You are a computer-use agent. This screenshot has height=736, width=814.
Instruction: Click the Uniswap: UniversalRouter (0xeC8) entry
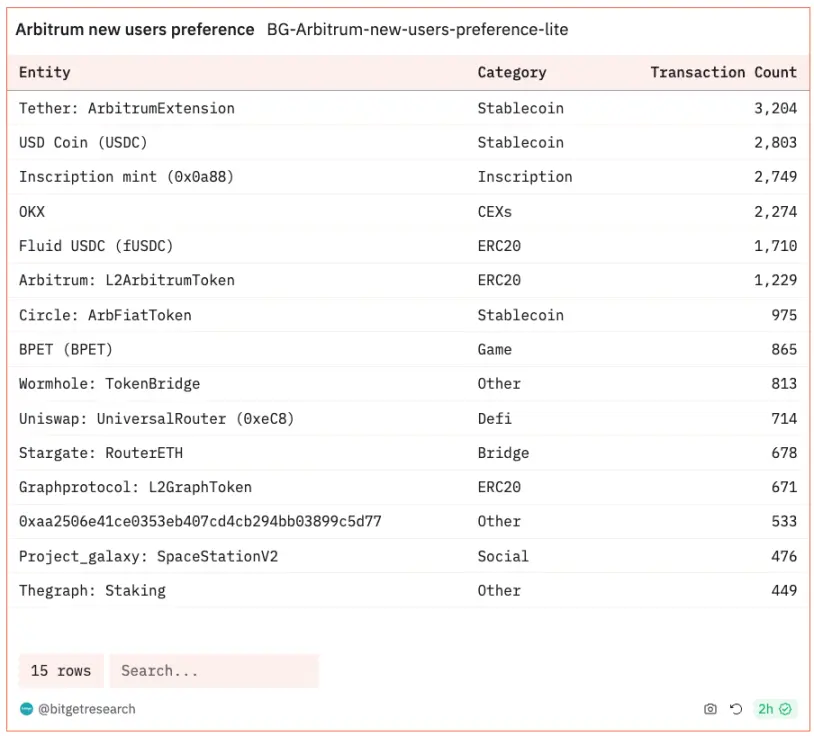coord(156,418)
